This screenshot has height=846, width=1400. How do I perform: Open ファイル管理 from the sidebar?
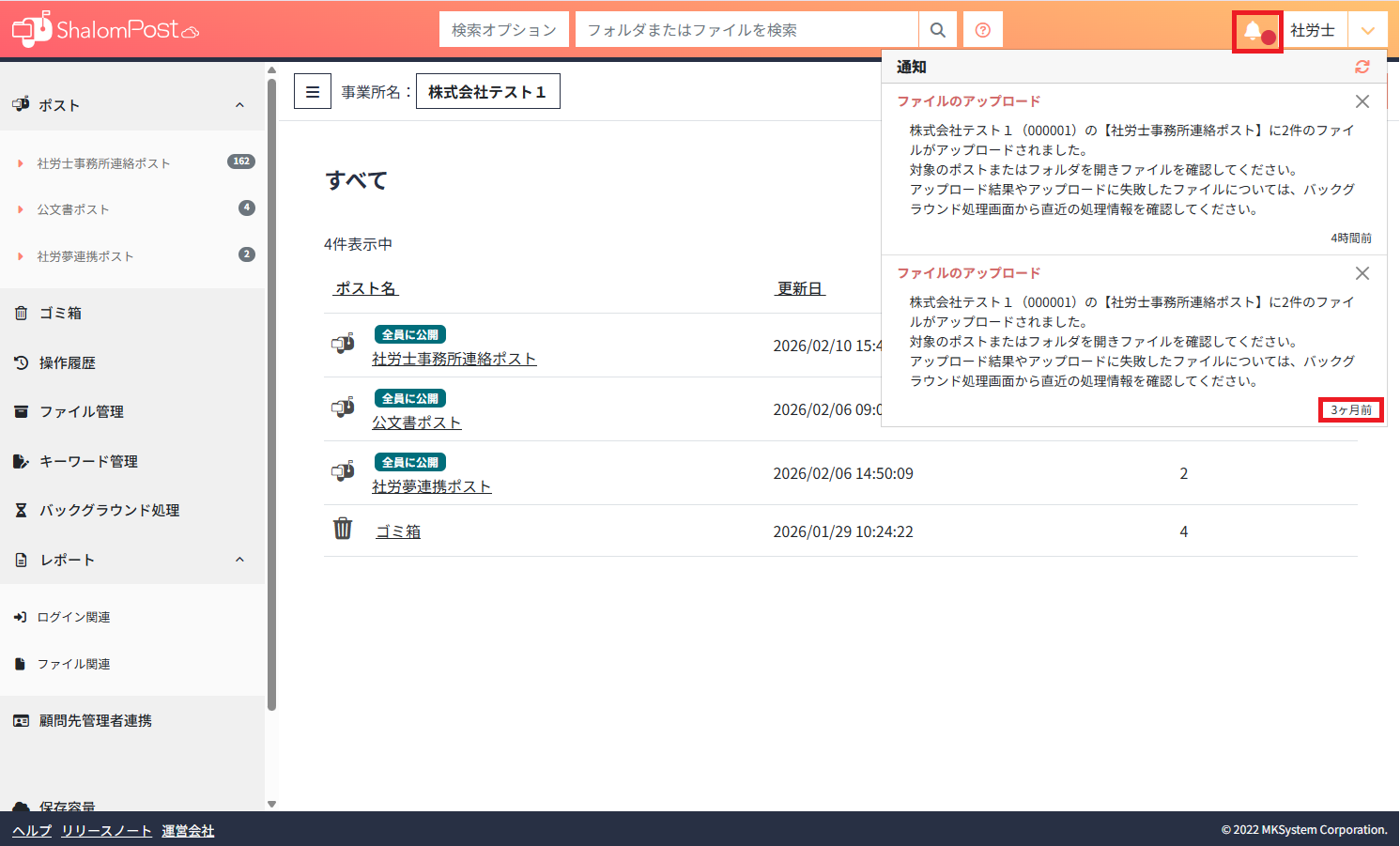[x=82, y=412]
